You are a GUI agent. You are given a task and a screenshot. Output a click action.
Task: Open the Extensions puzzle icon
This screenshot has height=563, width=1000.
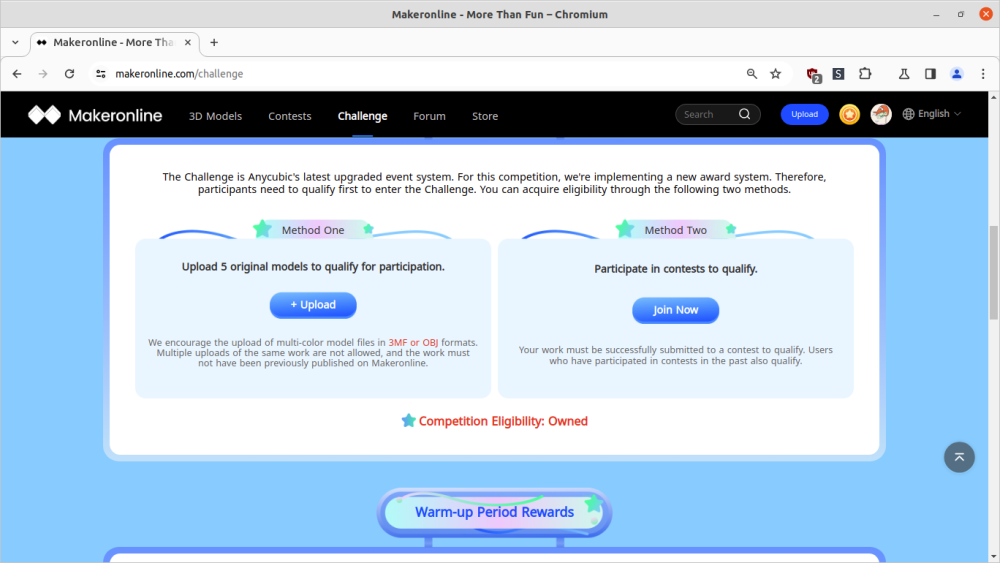(865, 74)
